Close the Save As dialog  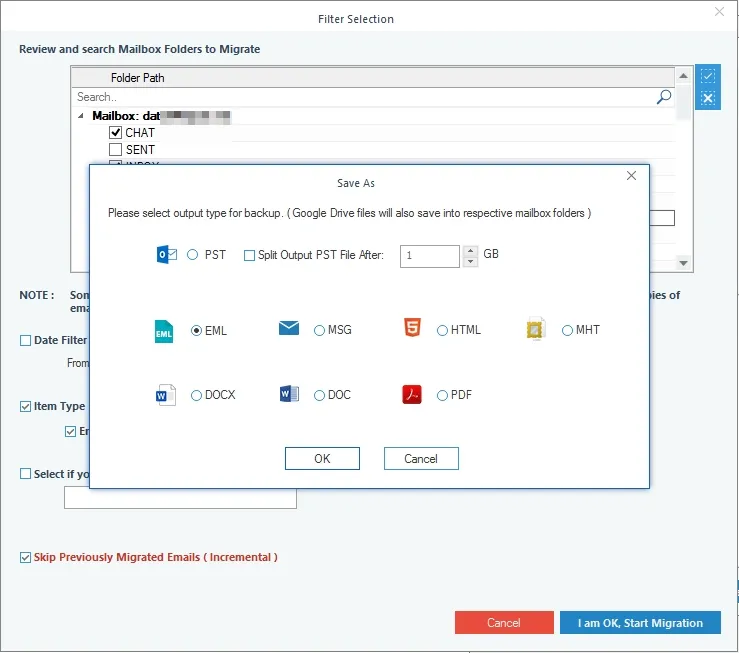click(x=631, y=176)
